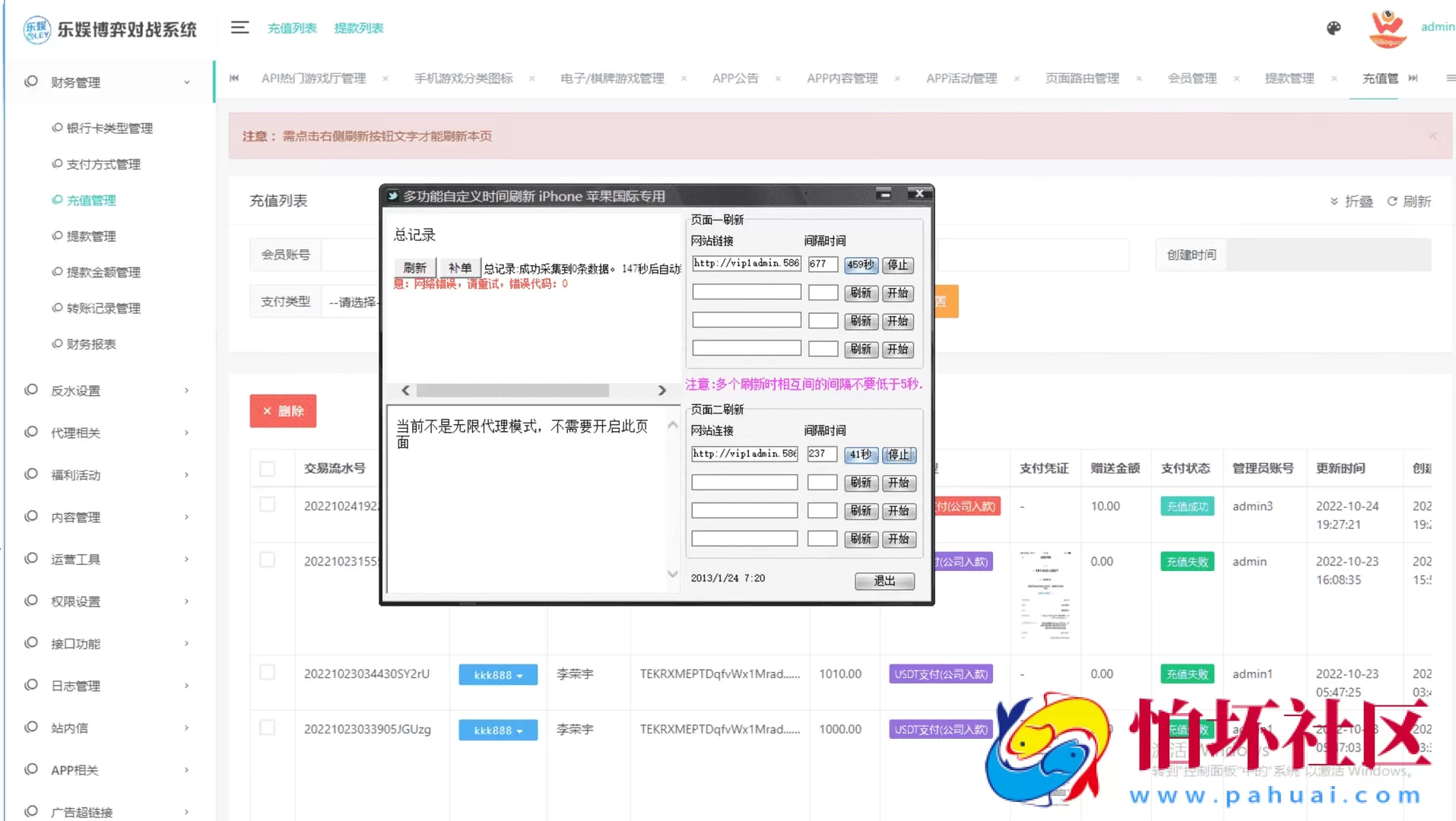Screen dimensions: 1456x821
Task: Click the tab scroll-back double-arrow icon
Action: pyautogui.click(x=234, y=78)
